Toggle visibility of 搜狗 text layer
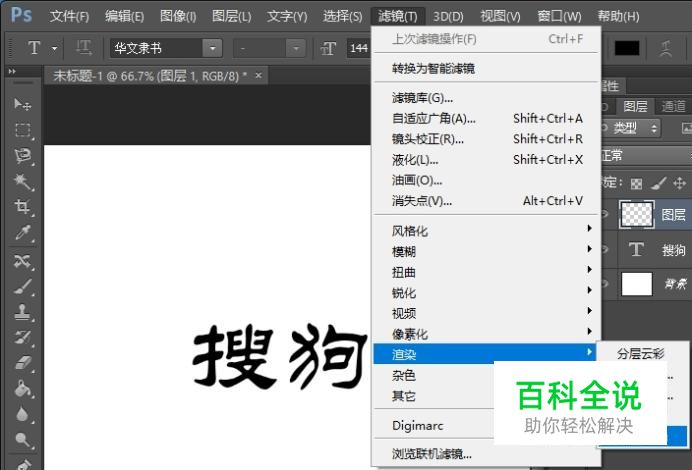Screen dimensions: 692x470 tap(605, 250)
